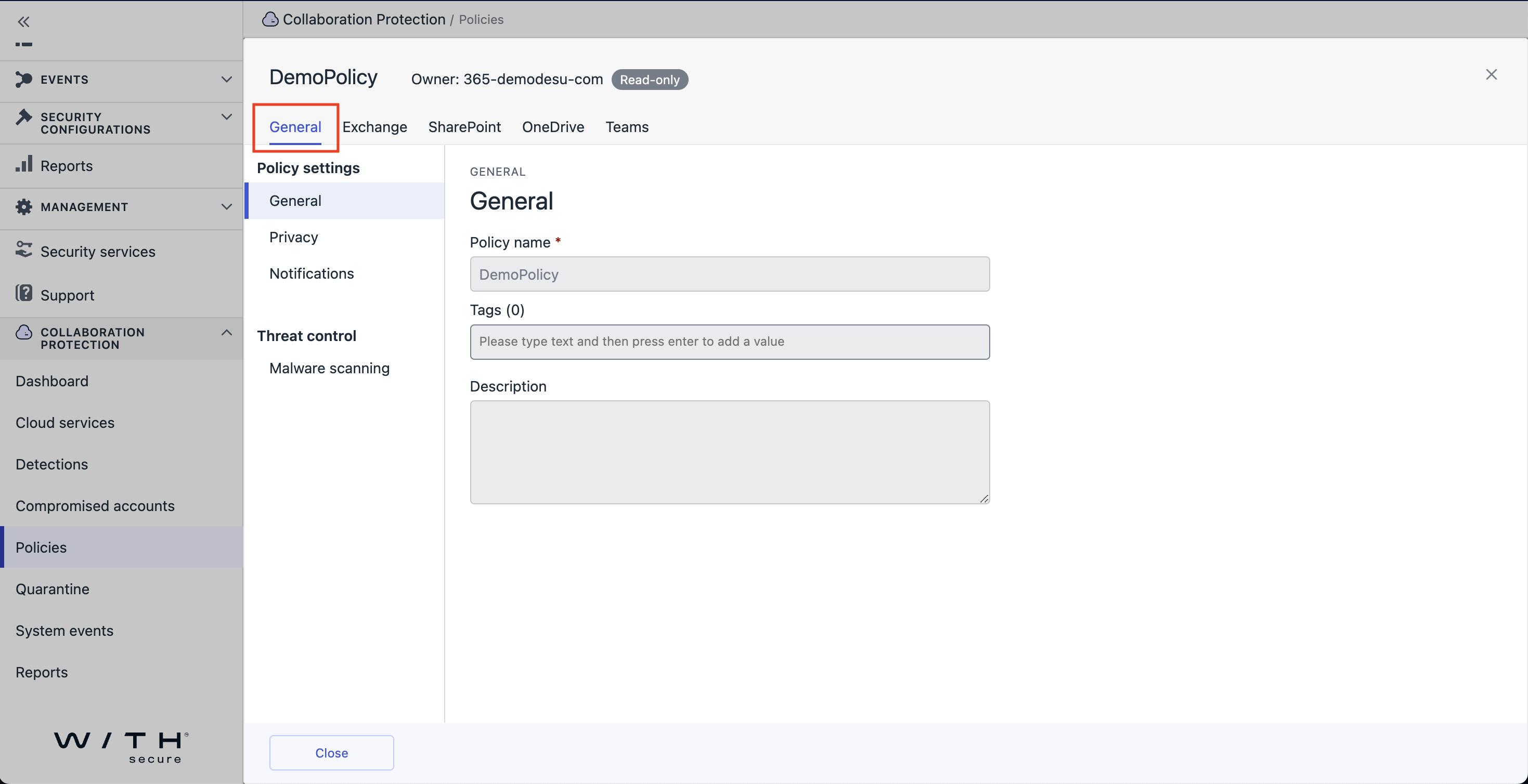Viewport: 1528px width, 784px height.
Task: Expand the Security Configurations chevron
Action: pos(226,117)
